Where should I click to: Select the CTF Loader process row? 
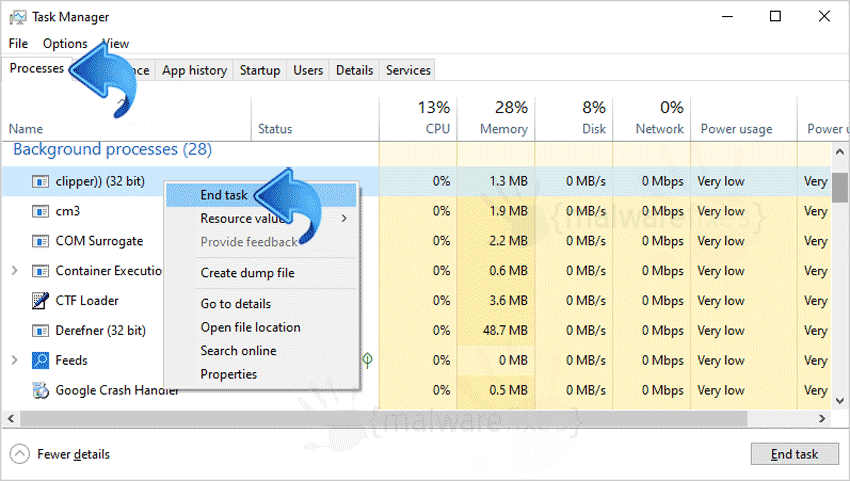416,300
